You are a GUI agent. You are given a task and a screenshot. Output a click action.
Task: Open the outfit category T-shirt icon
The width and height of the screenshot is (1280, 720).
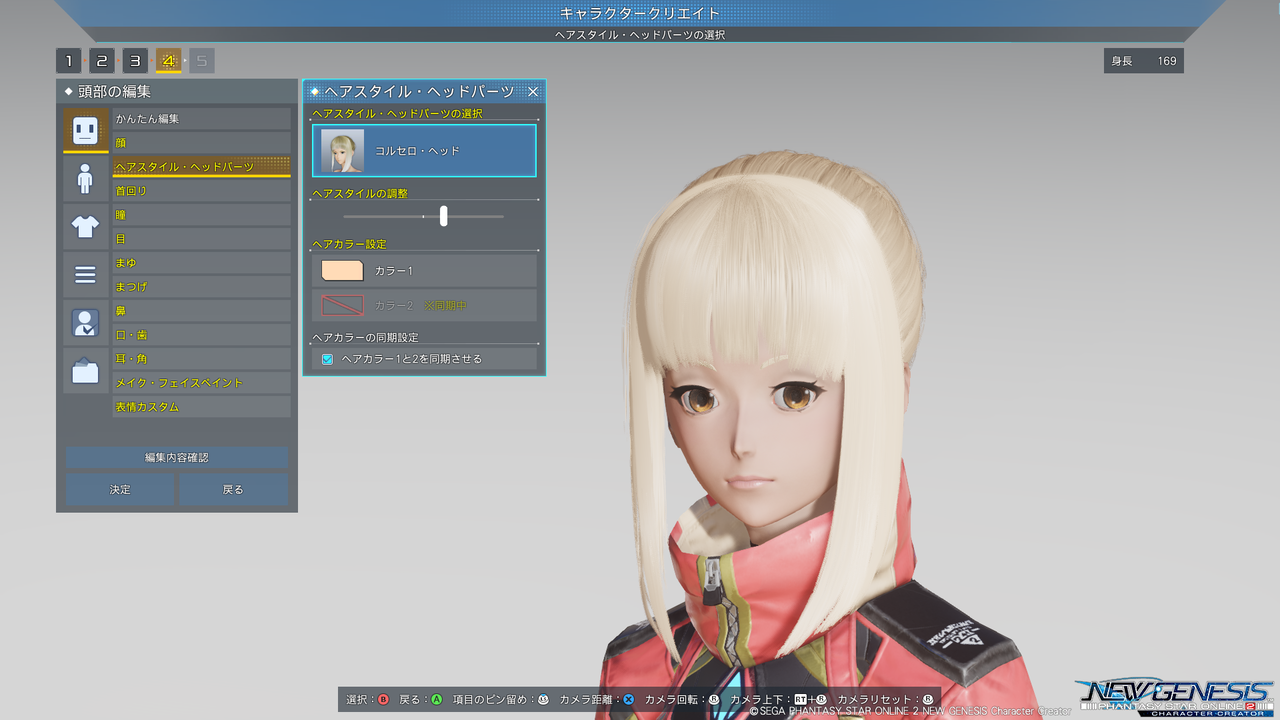click(85, 226)
